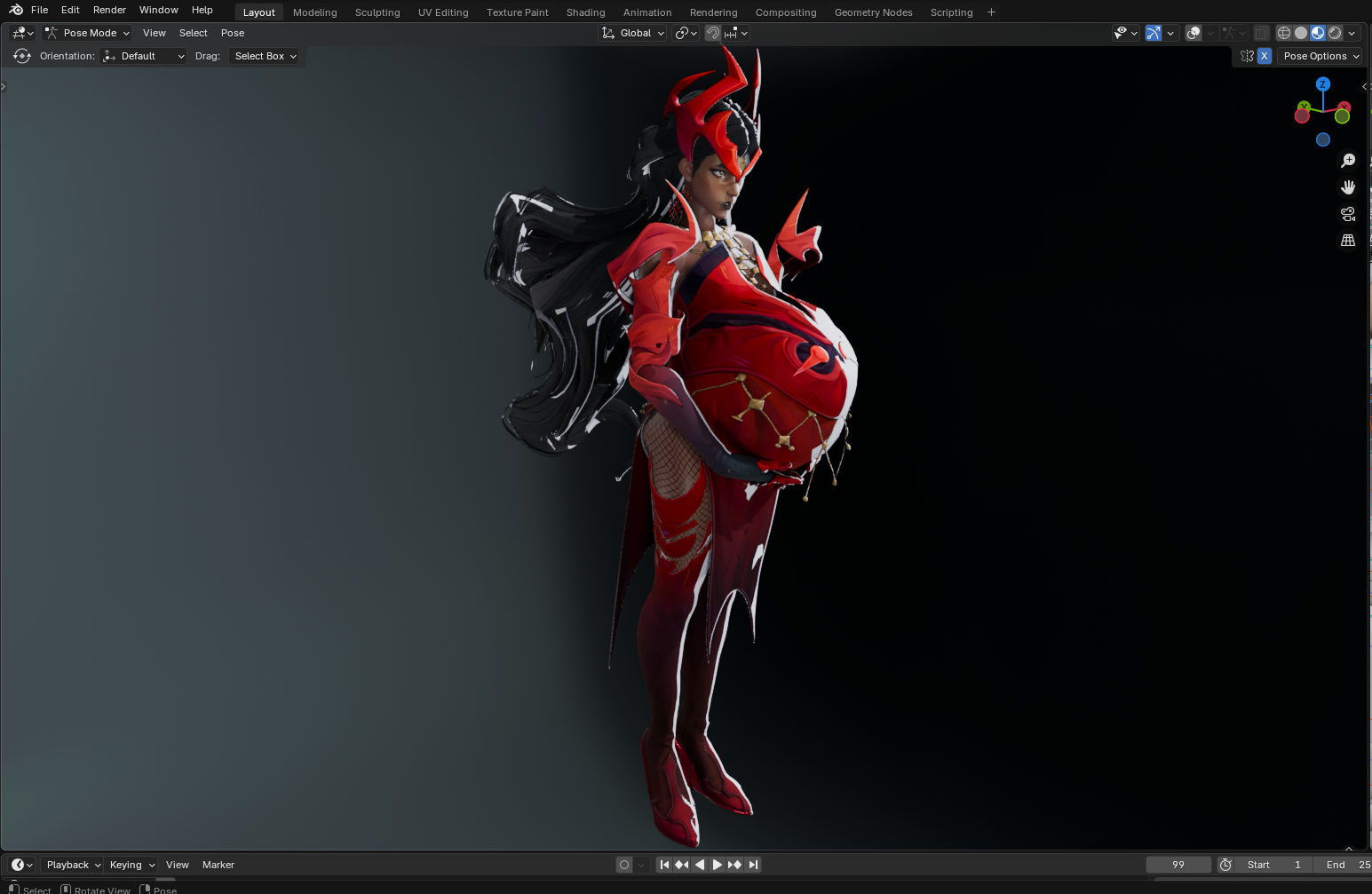Toggle X-ray mode button
Screen dimensions: 1372x894
1261,33
